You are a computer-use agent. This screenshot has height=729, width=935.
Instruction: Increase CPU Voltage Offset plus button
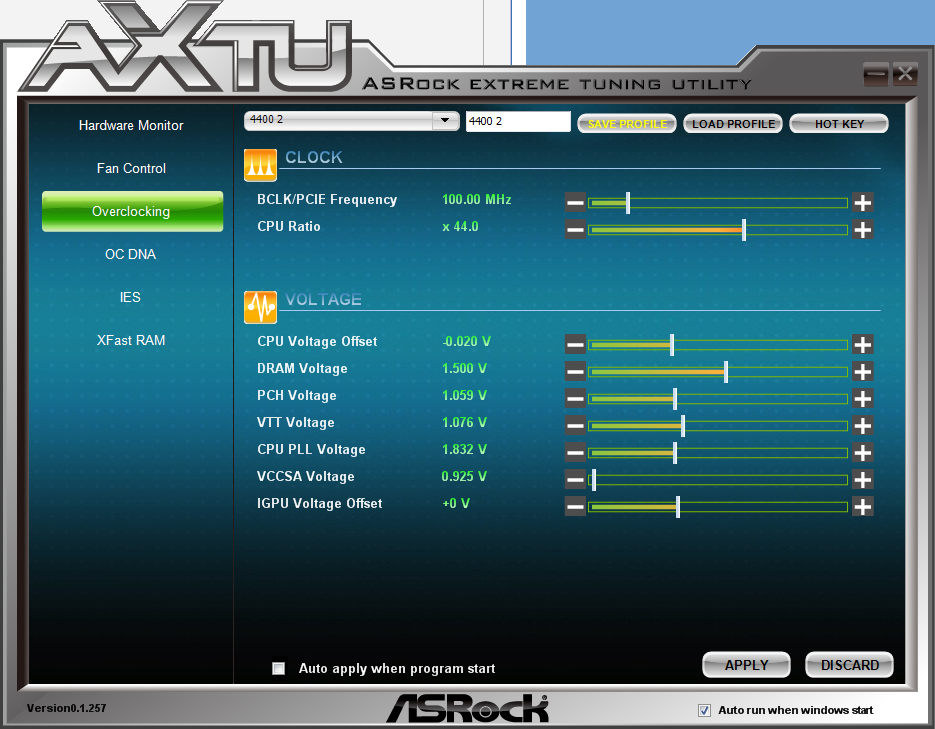pos(862,345)
